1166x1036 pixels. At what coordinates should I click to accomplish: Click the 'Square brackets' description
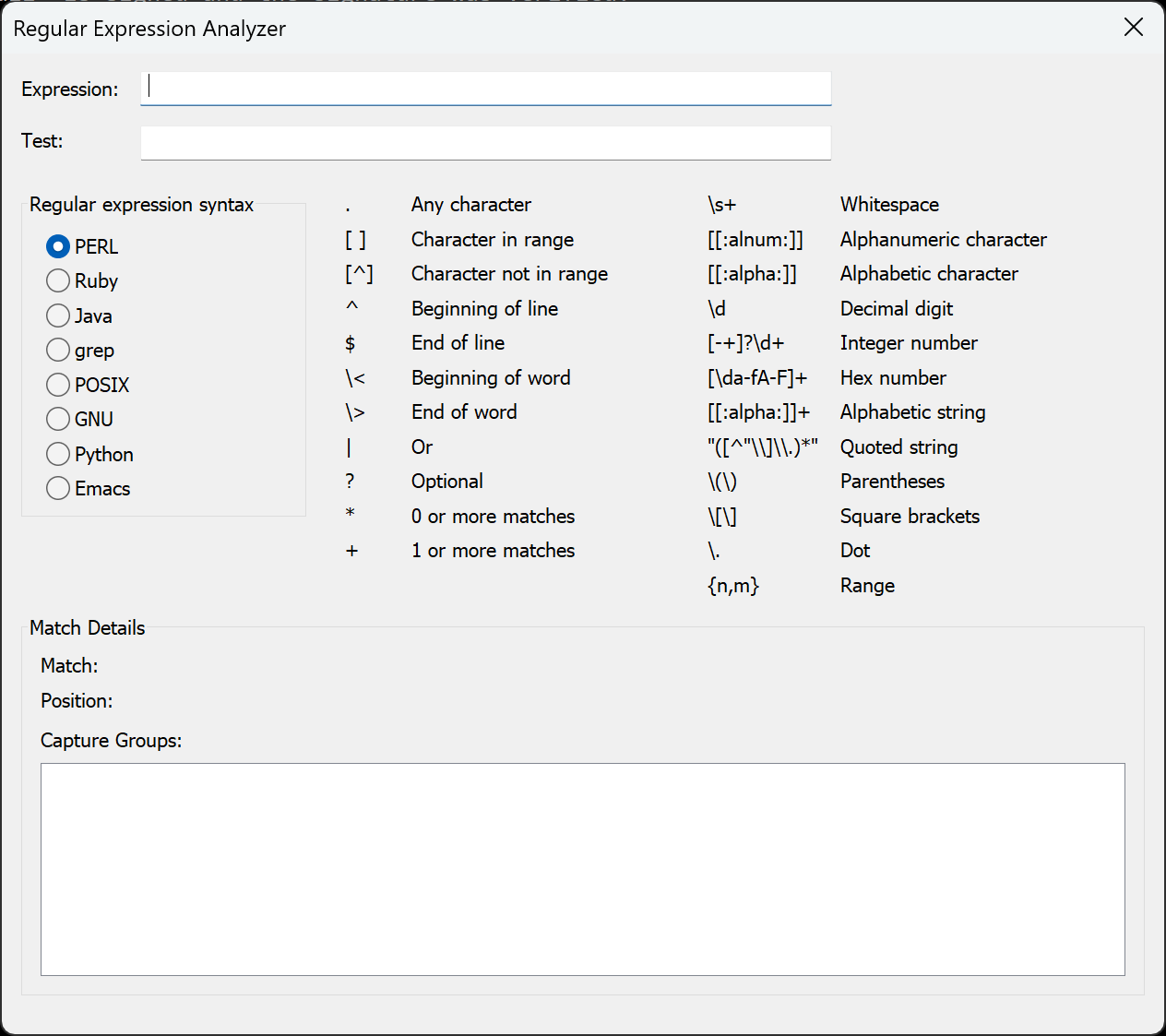(910, 516)
